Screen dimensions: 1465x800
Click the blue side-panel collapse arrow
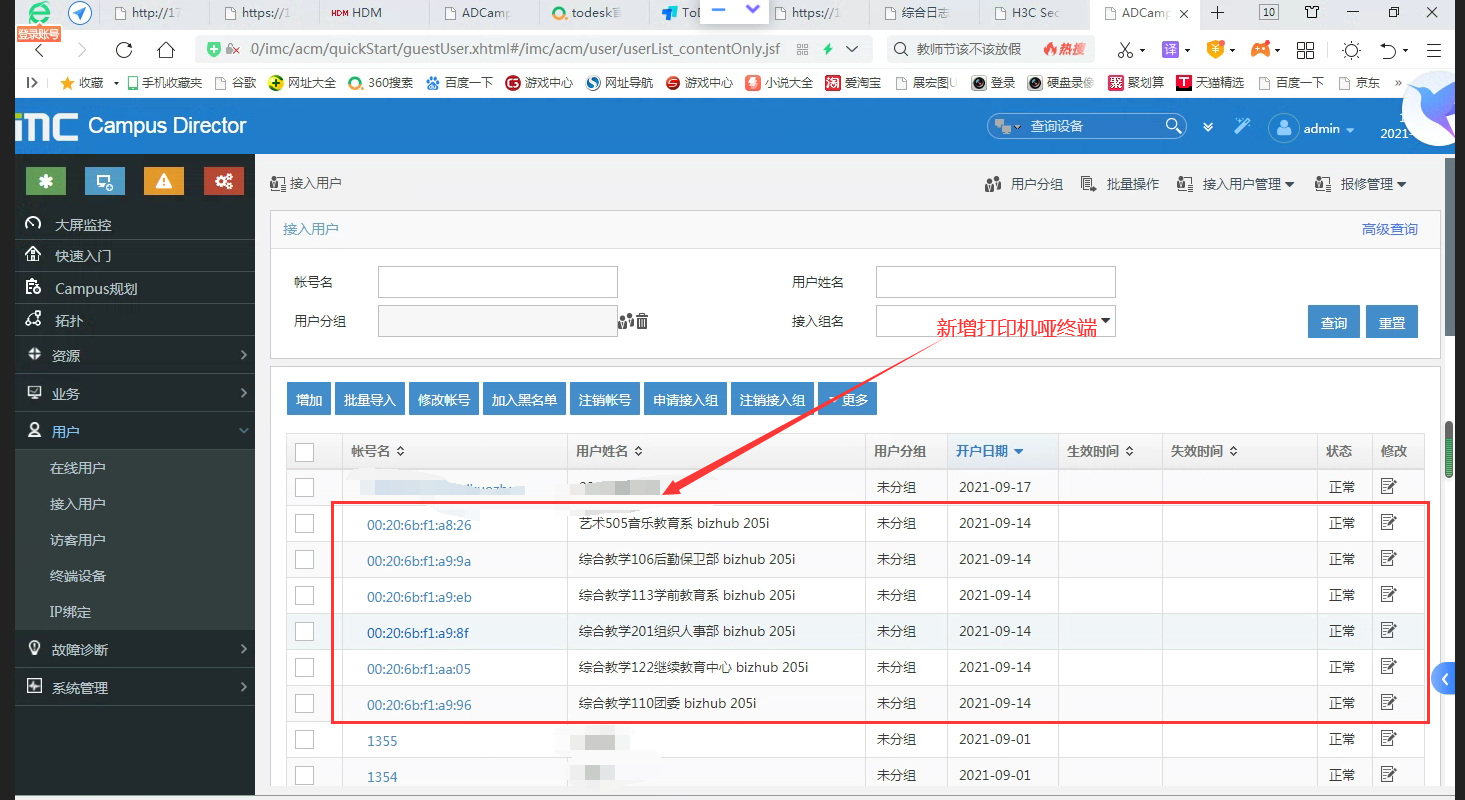(x=1445, y=680)
